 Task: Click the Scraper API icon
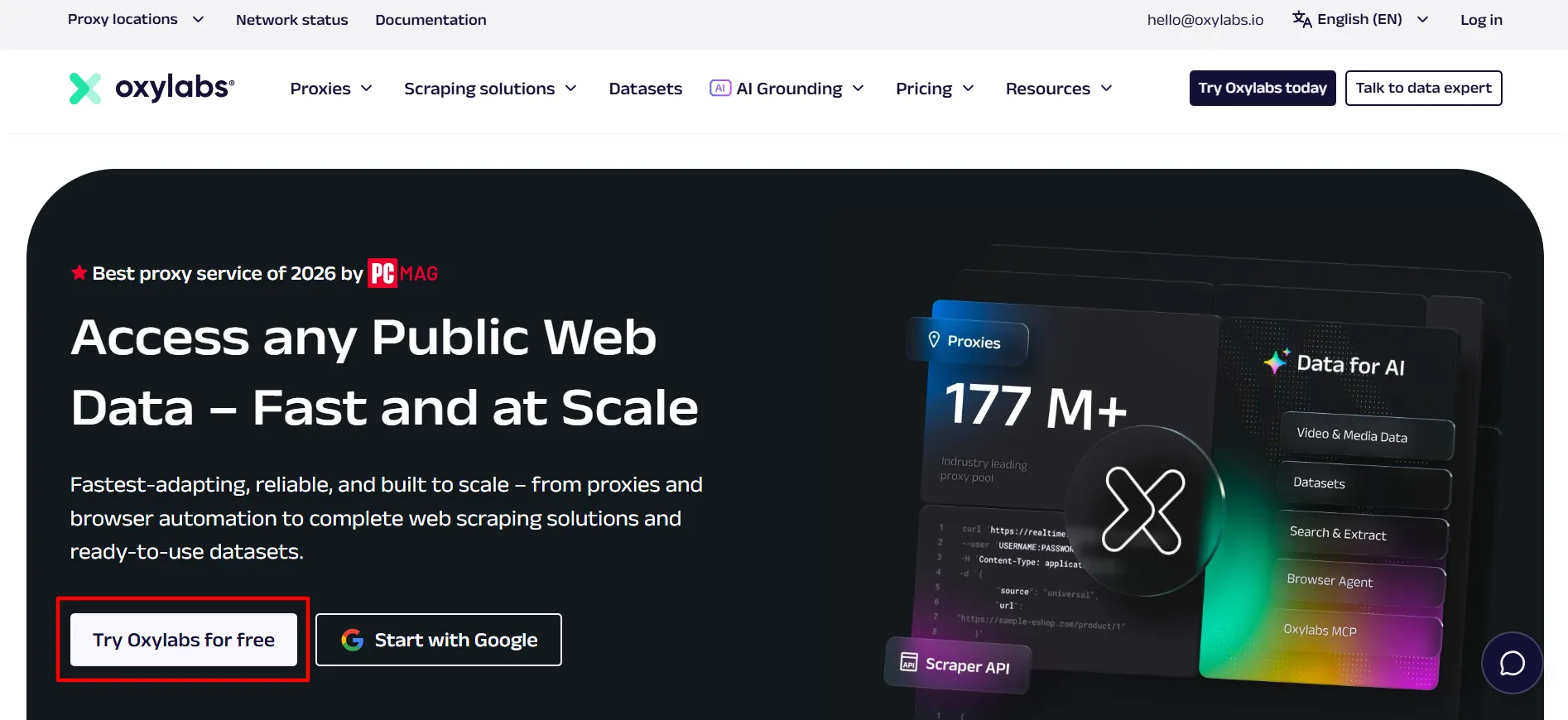(x=909, y=661)
